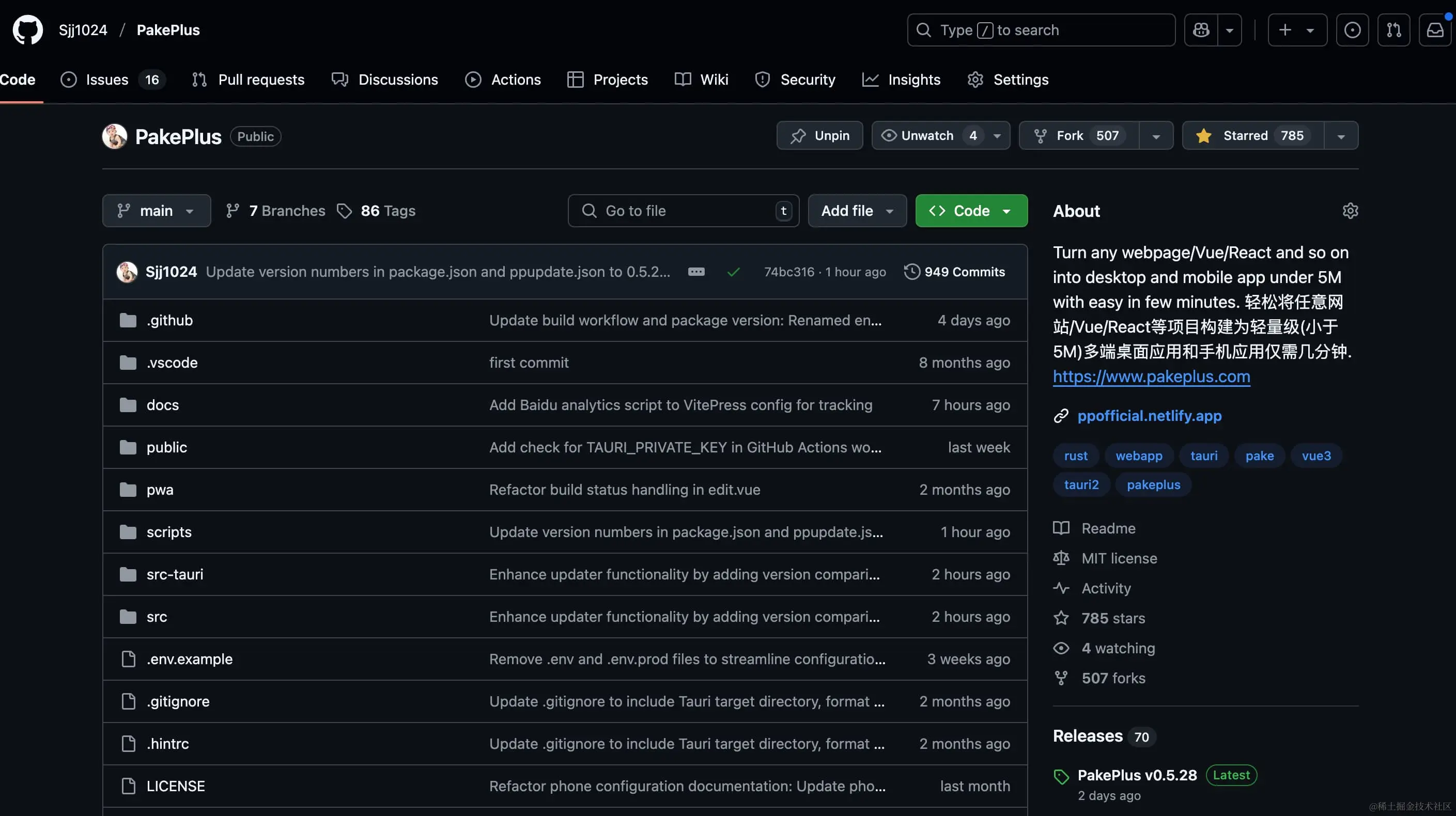Open the Insights tab
Screen dimensions: 1456x816
click(x=913, y=80)
